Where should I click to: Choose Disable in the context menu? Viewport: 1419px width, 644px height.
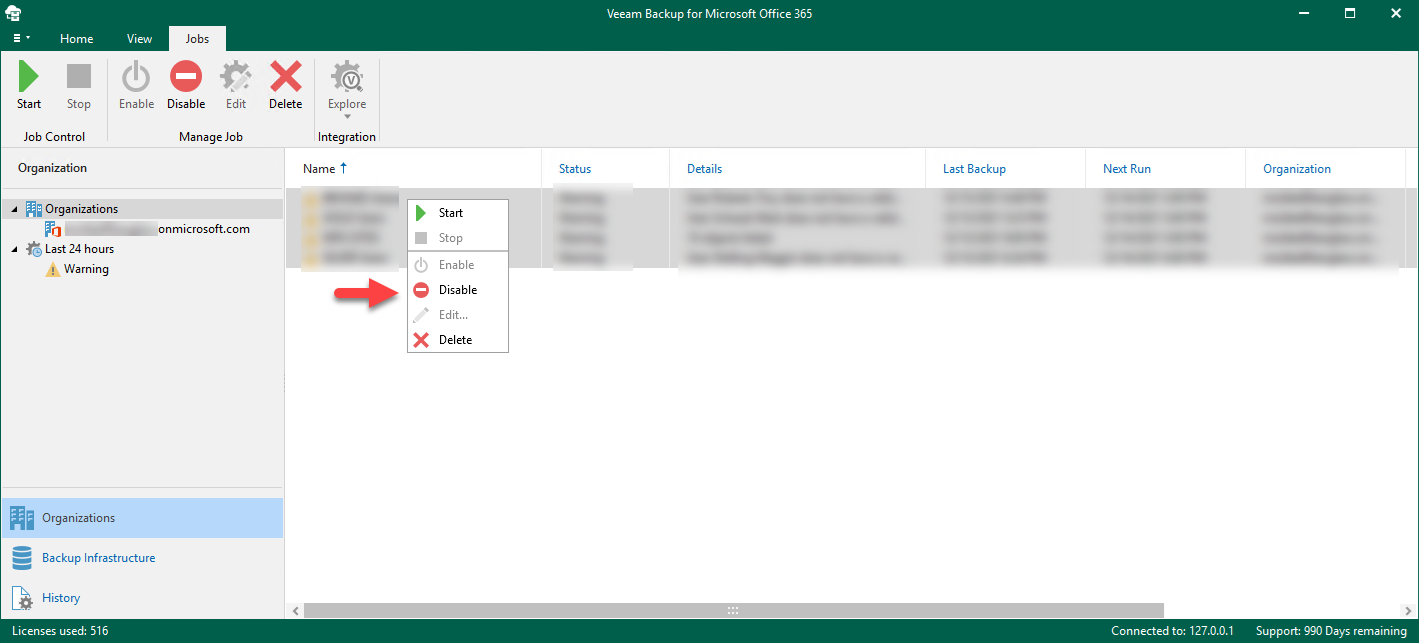tap(458, 290)
